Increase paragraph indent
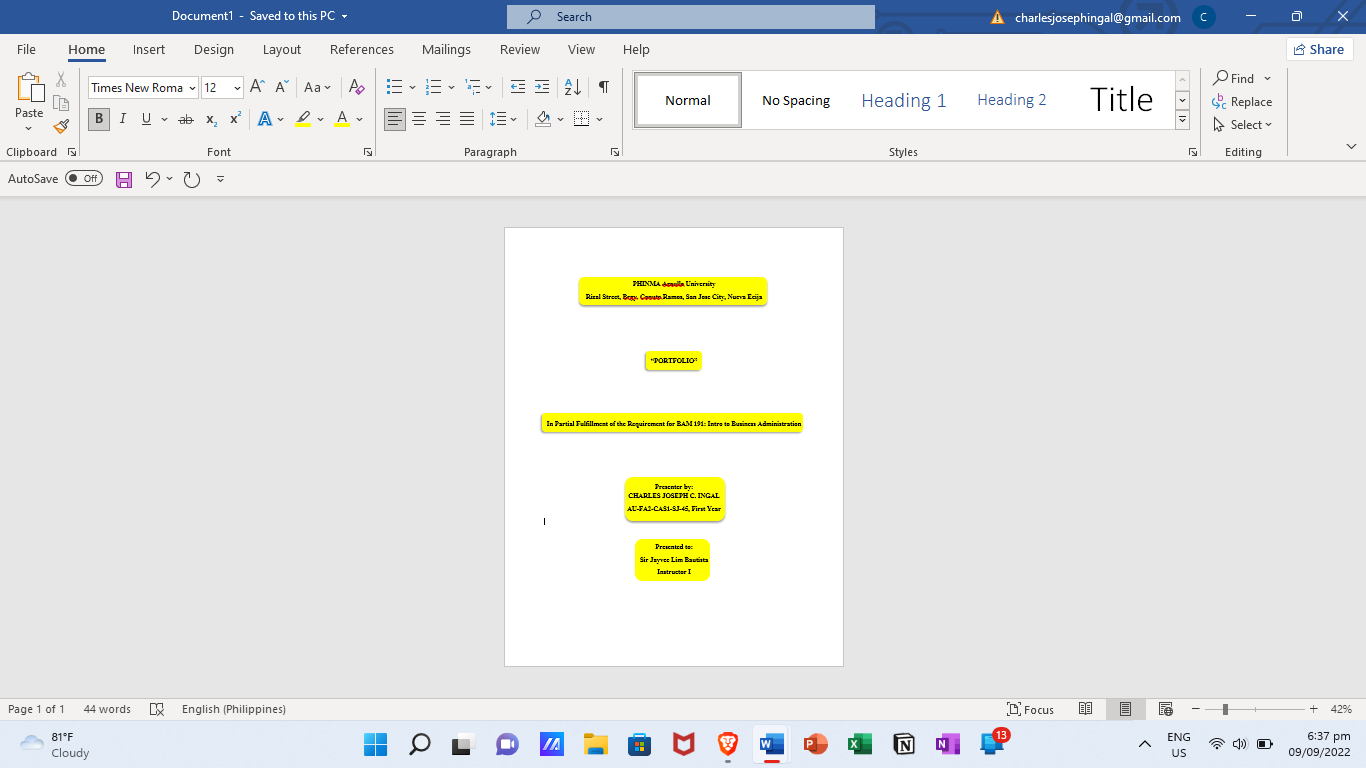 (541, 87)
